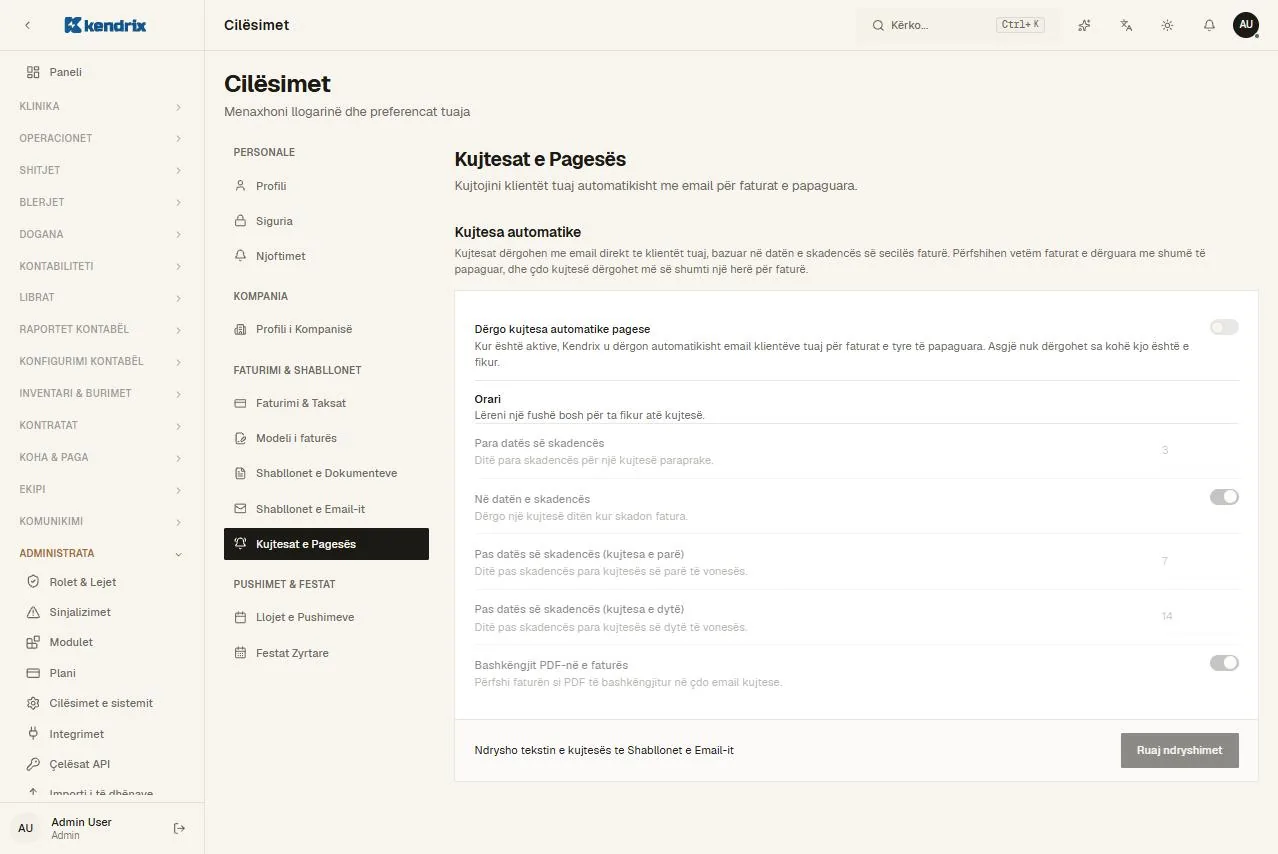Click the card icon for Plani
Viewport: 1278px width, 854px height.
click(x=33, y=673)
